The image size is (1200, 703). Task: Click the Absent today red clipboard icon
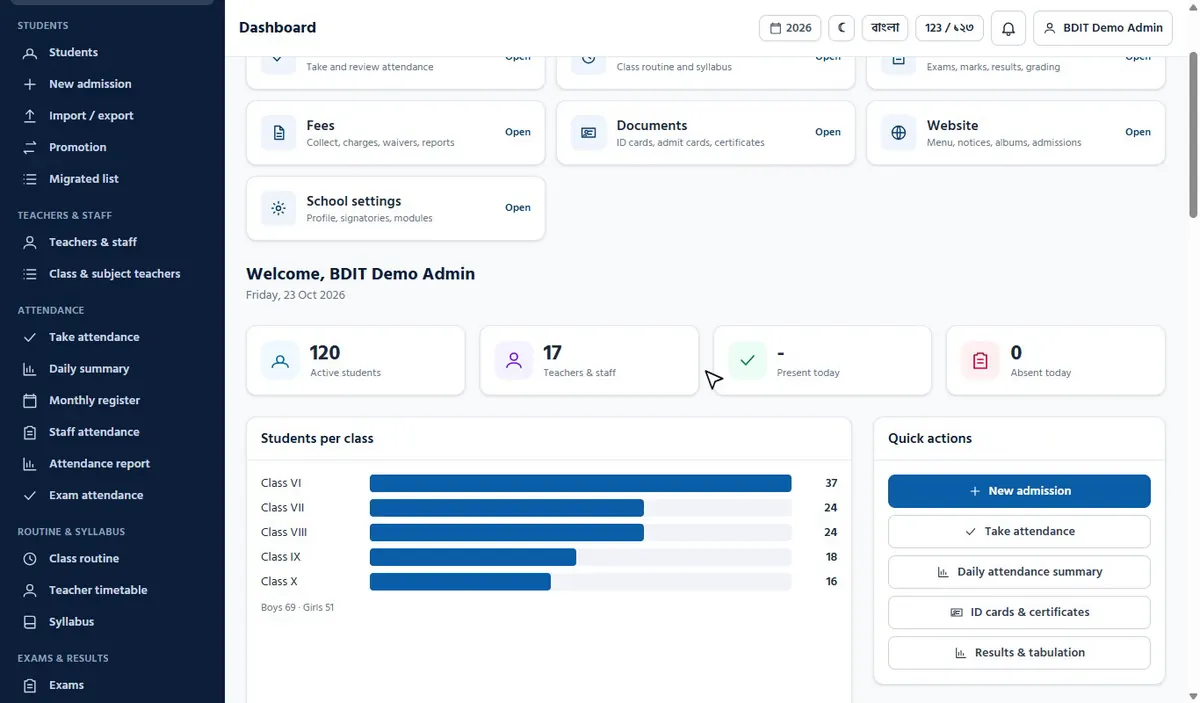(980, 361)
